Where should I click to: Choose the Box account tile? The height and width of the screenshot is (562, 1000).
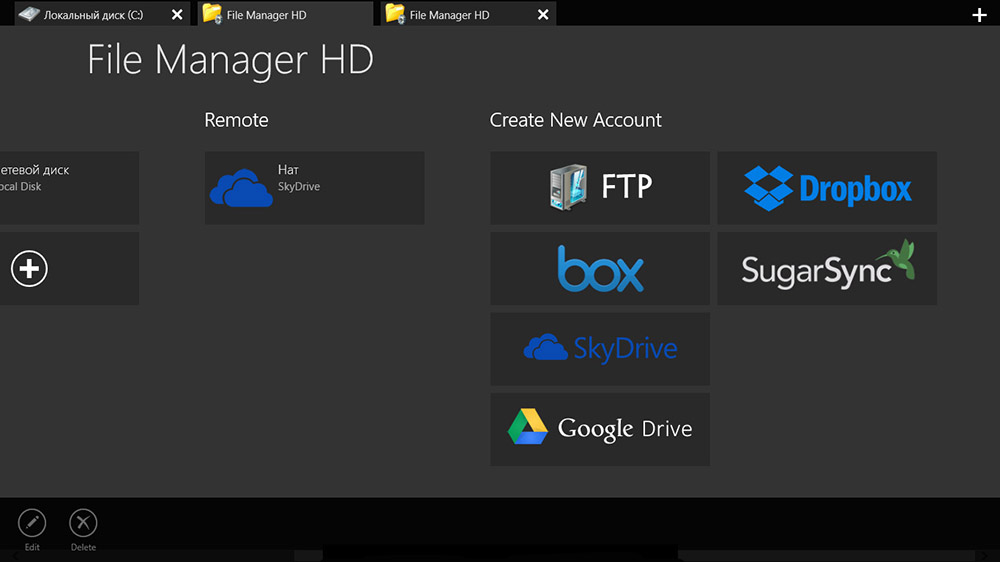pyautogui.click(x=599, y=268)
